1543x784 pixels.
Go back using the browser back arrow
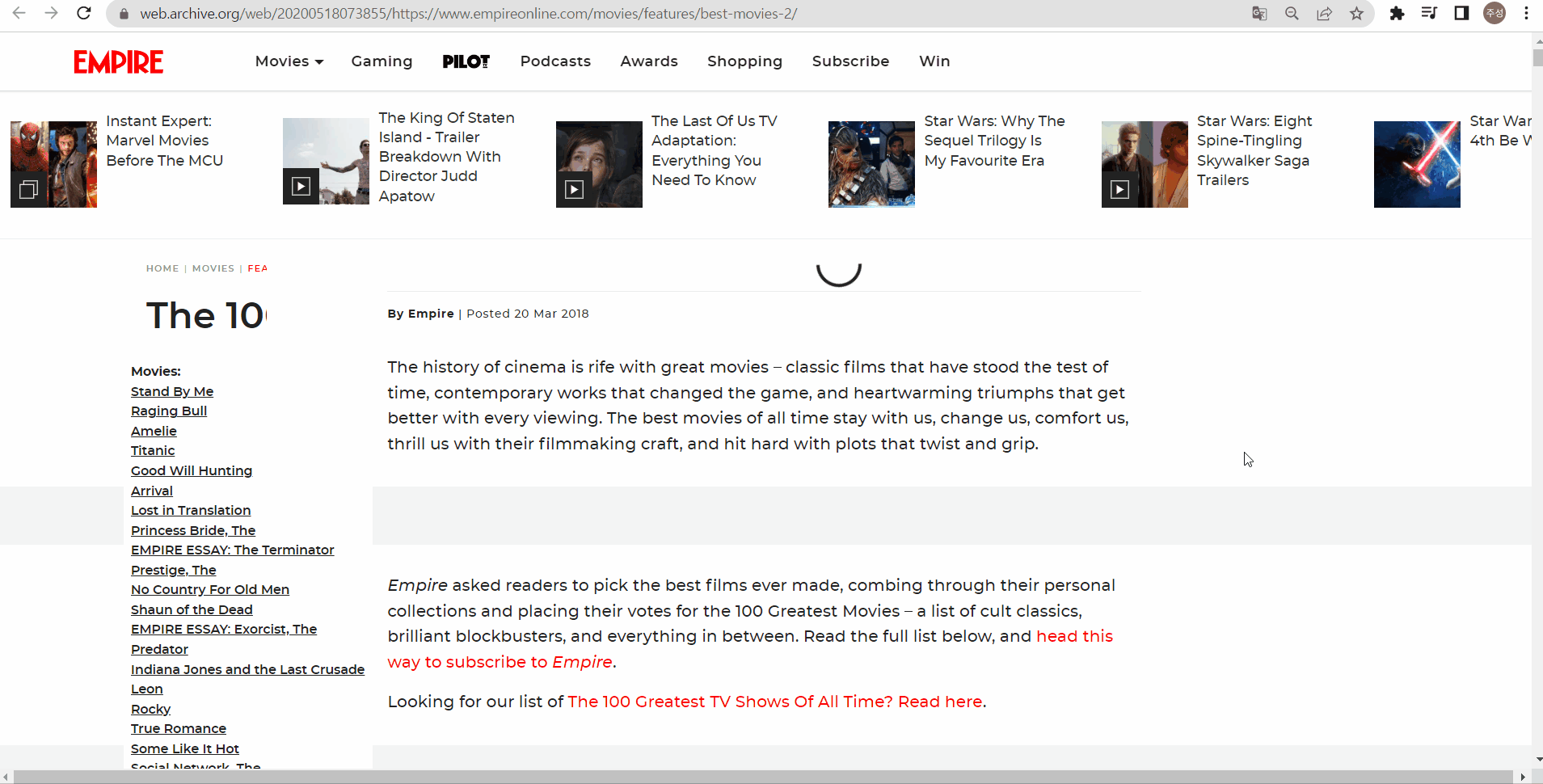[19, 13]
